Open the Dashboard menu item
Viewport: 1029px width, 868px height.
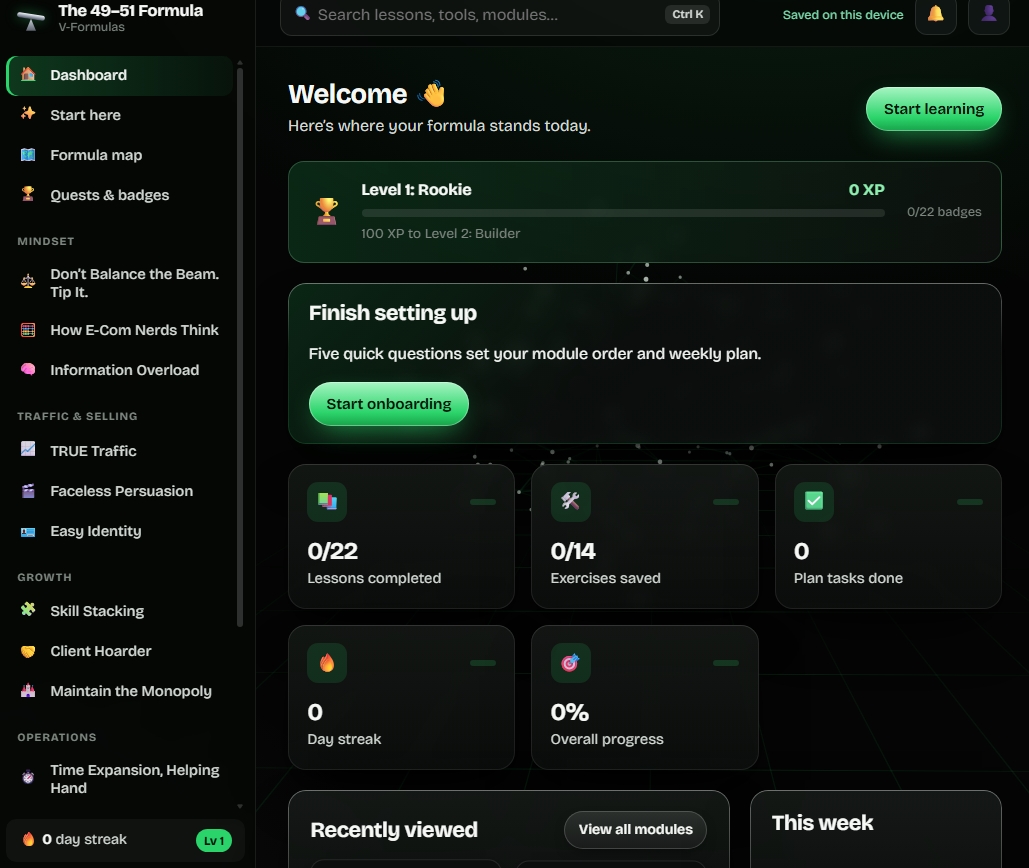119,75
